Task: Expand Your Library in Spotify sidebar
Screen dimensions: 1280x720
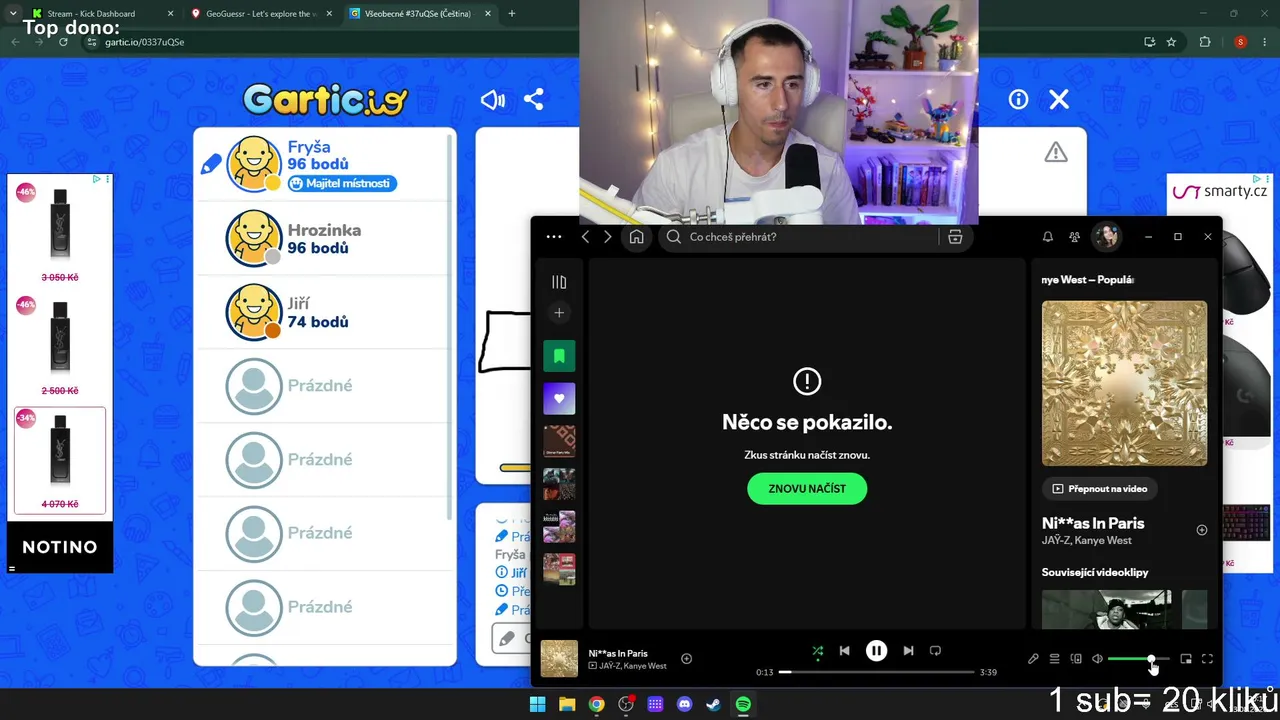Action: 559,282
